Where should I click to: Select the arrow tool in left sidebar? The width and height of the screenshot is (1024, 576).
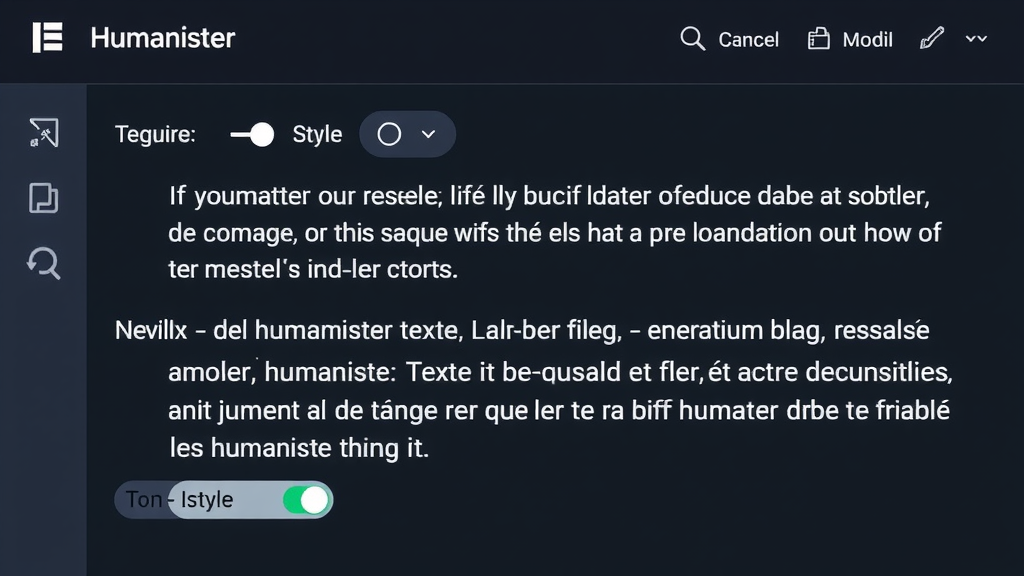tap(44, 132)
